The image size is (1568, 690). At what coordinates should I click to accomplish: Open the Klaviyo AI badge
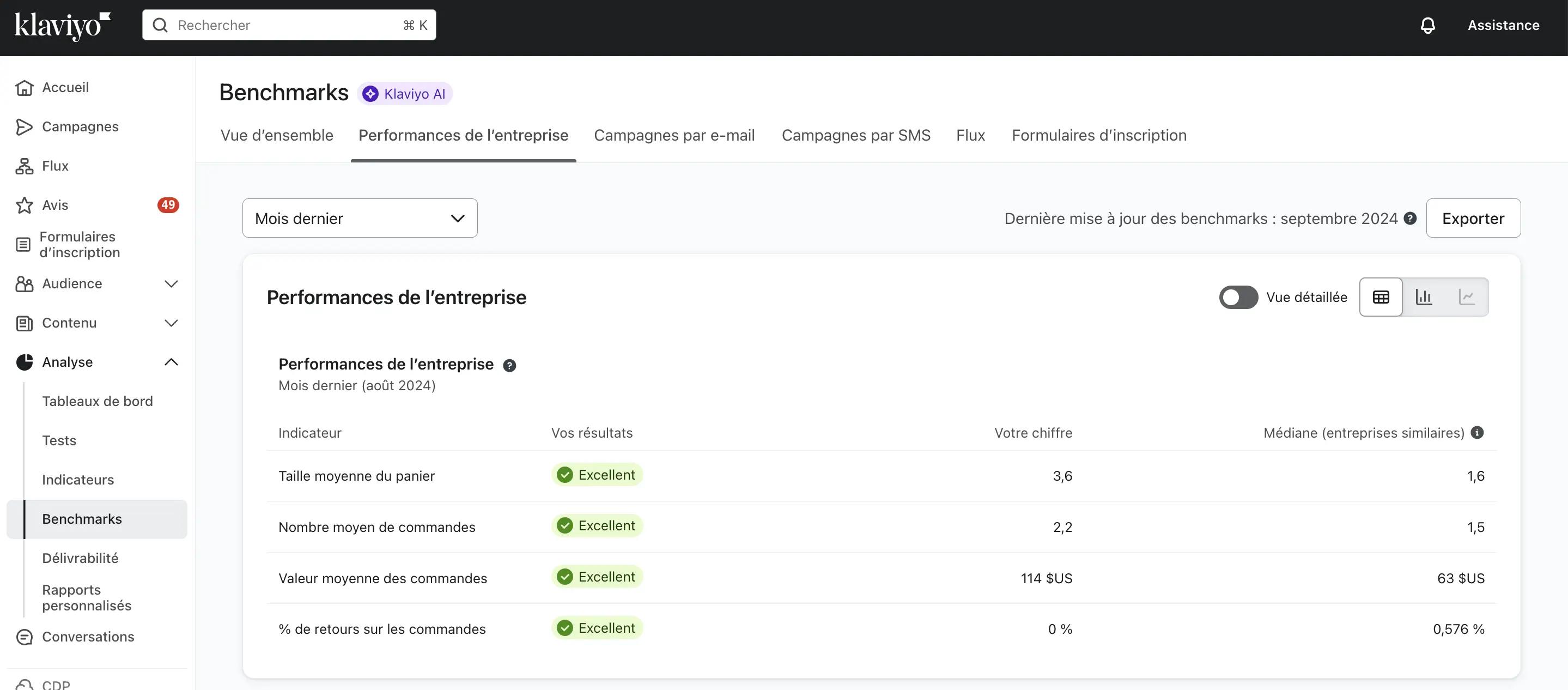405,94
